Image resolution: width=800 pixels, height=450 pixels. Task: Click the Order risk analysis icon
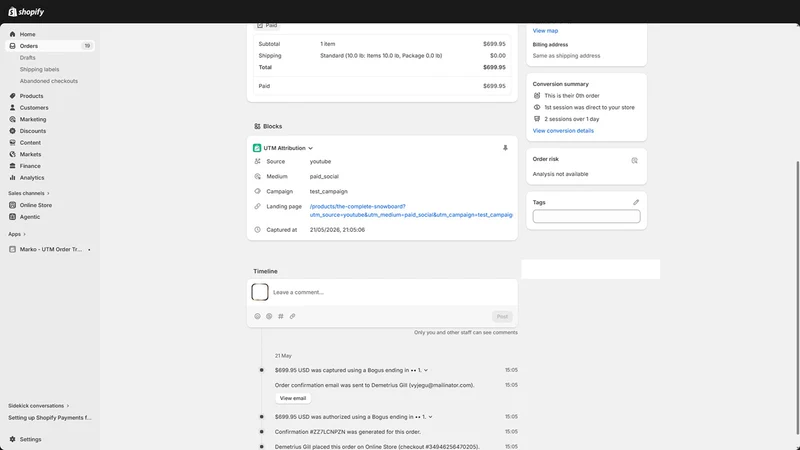pyautogui.click(x=634, y=160)
